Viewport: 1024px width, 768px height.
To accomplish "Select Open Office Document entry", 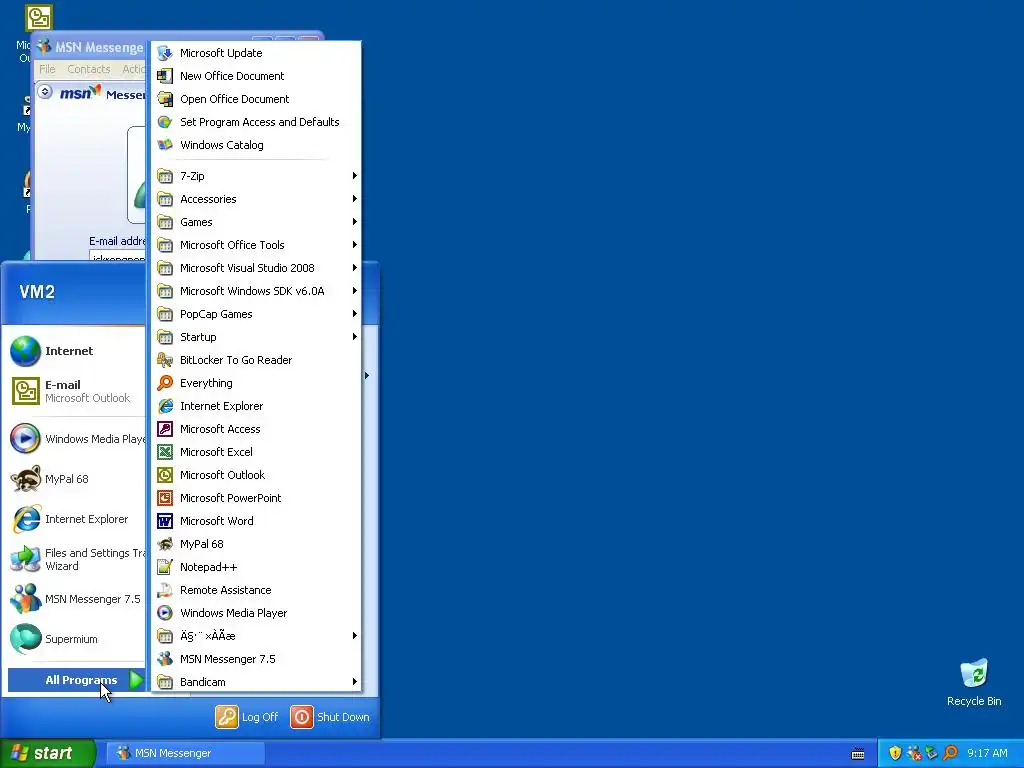I will [x=256, y=99].
